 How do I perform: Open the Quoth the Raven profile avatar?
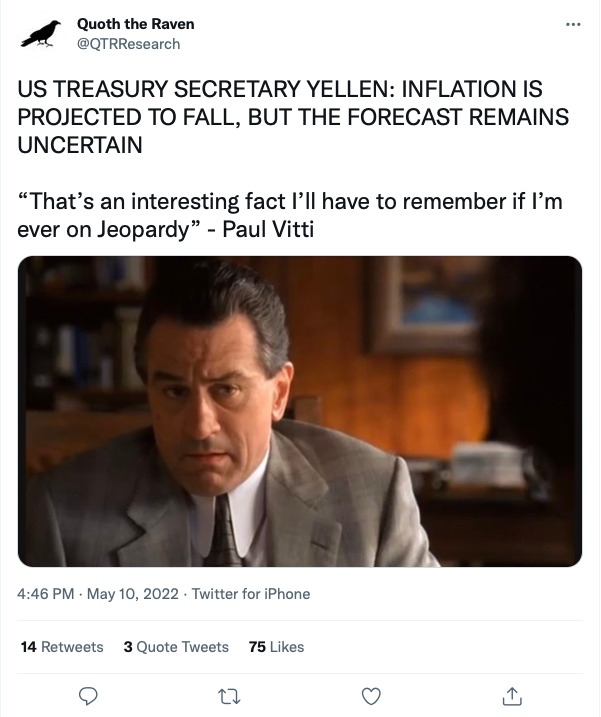[41, 34]
